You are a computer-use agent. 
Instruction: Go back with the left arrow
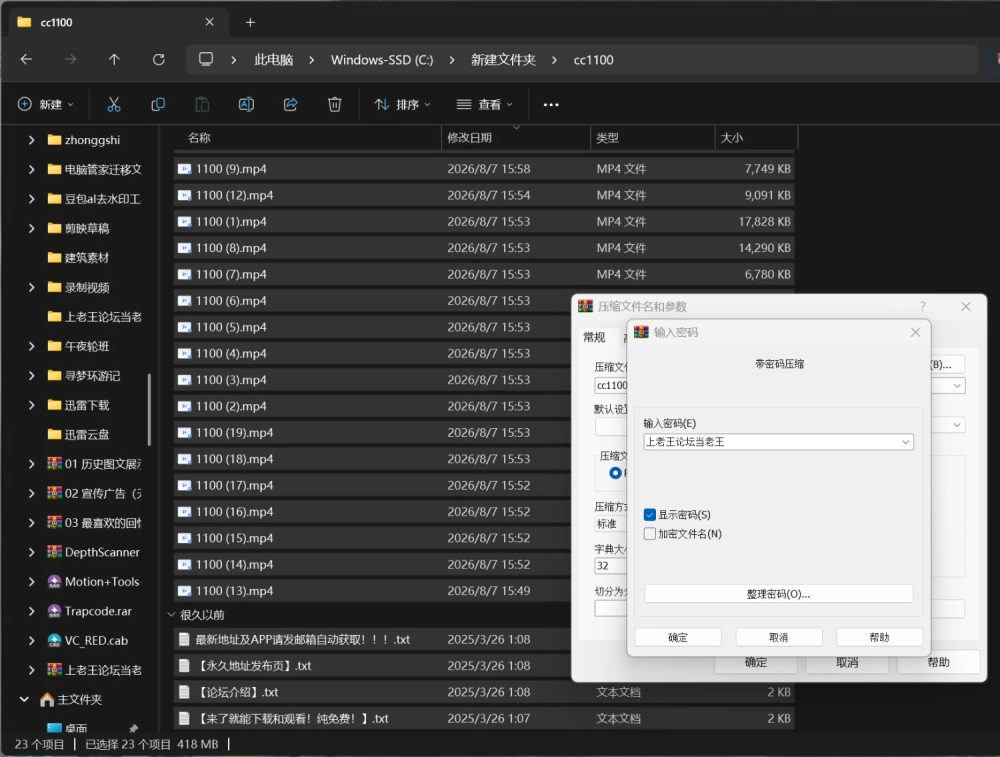[x=26, y=59]
